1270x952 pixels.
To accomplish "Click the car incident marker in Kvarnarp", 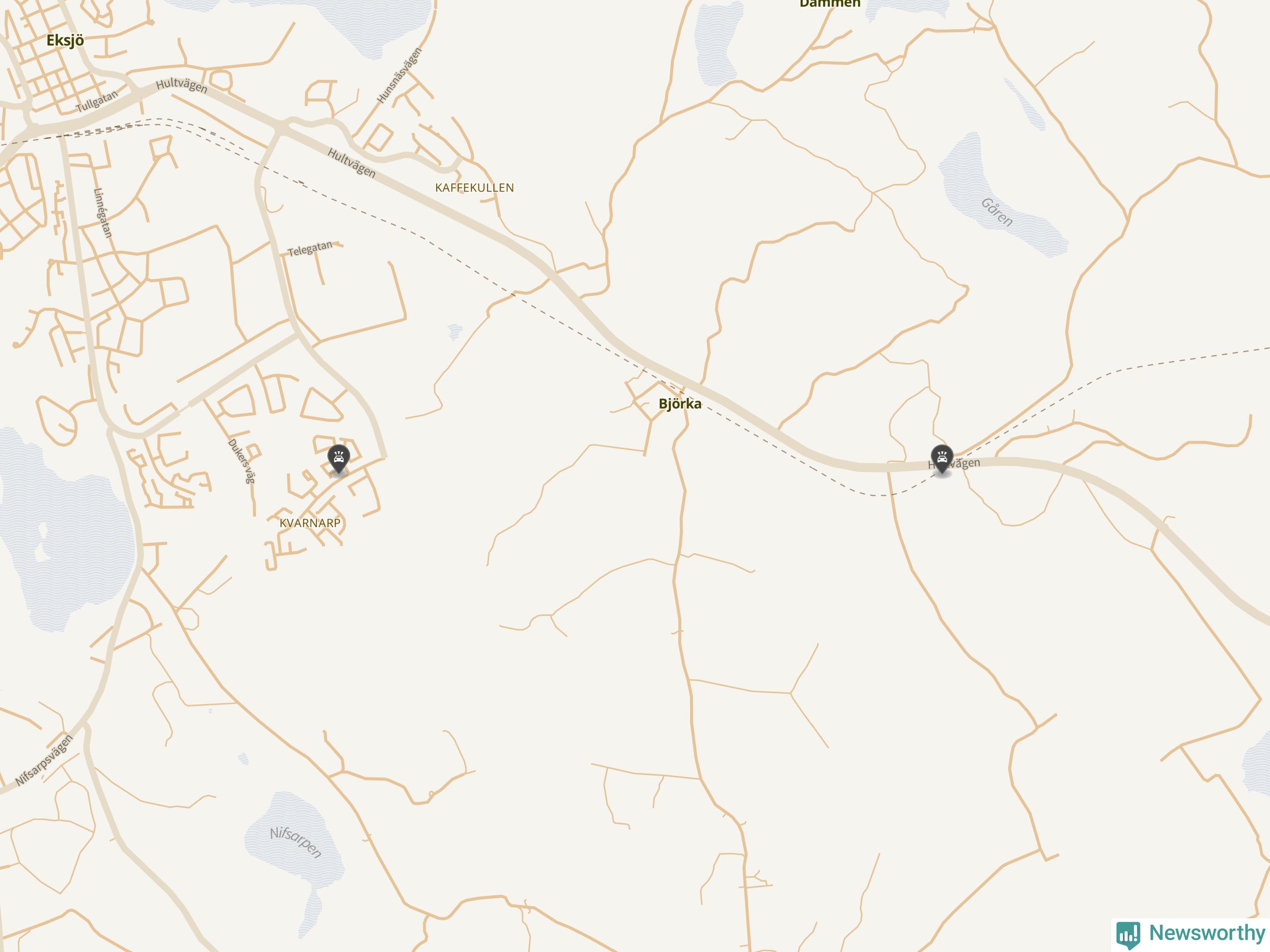I will pyautogui.click(x=339, y=459).
